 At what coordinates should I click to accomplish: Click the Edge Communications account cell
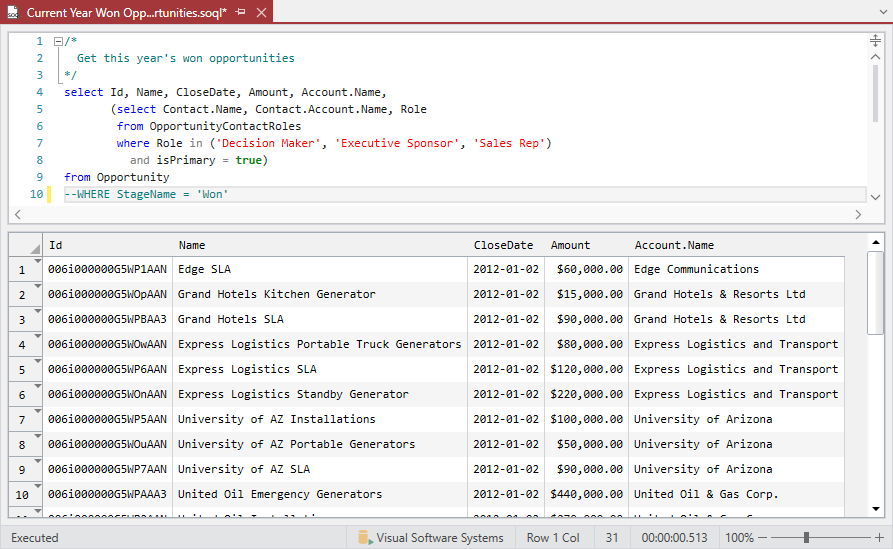pos(736,269)
